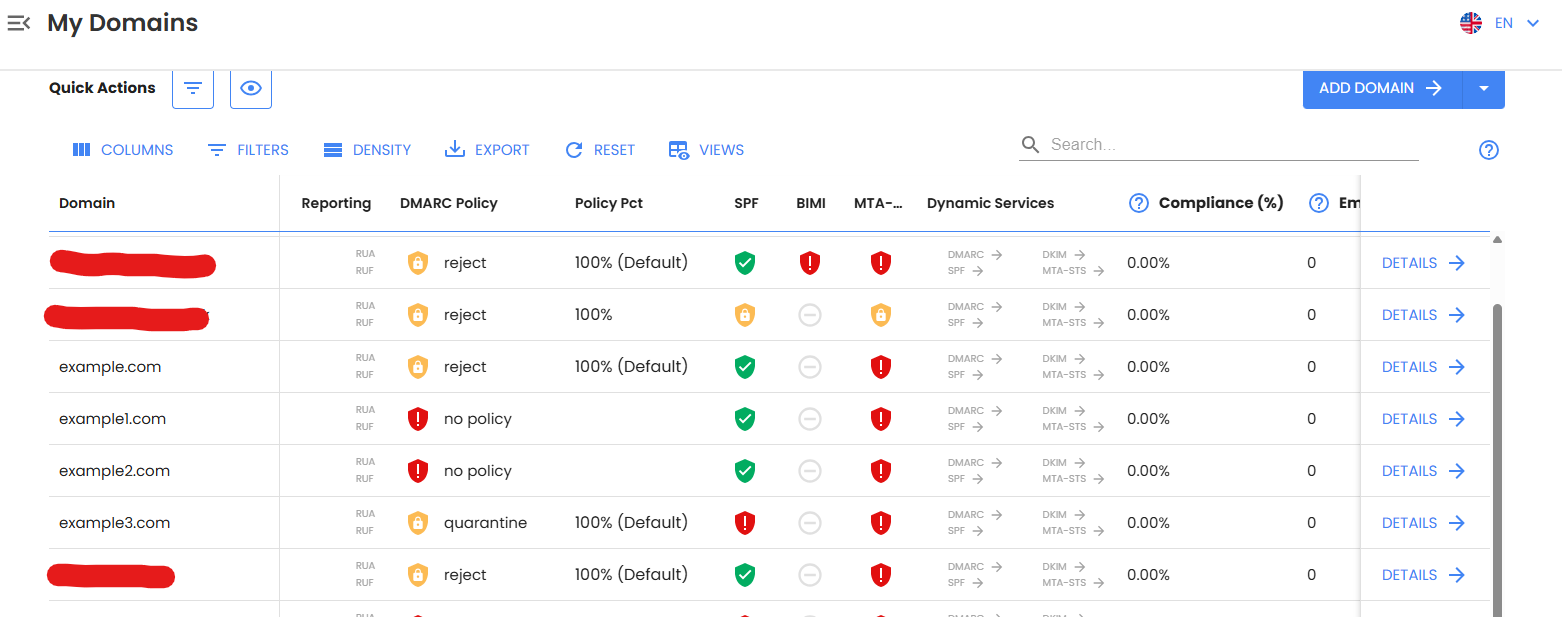Open the EN language dropdown
1562x617 pixels.
click(x=1516, y=23)
